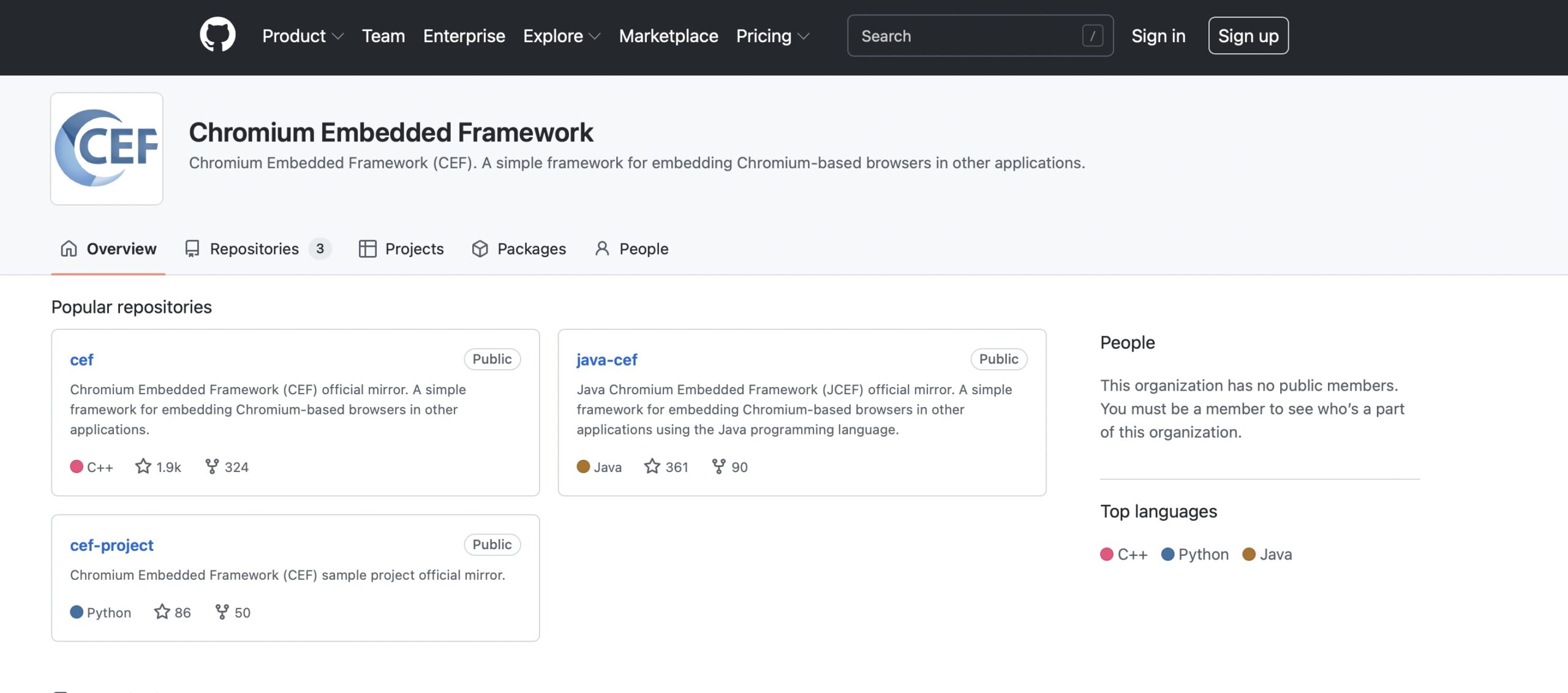1568x693 pixels.
Task: Click the GitHub octocat logo
Action: [217, 35]
